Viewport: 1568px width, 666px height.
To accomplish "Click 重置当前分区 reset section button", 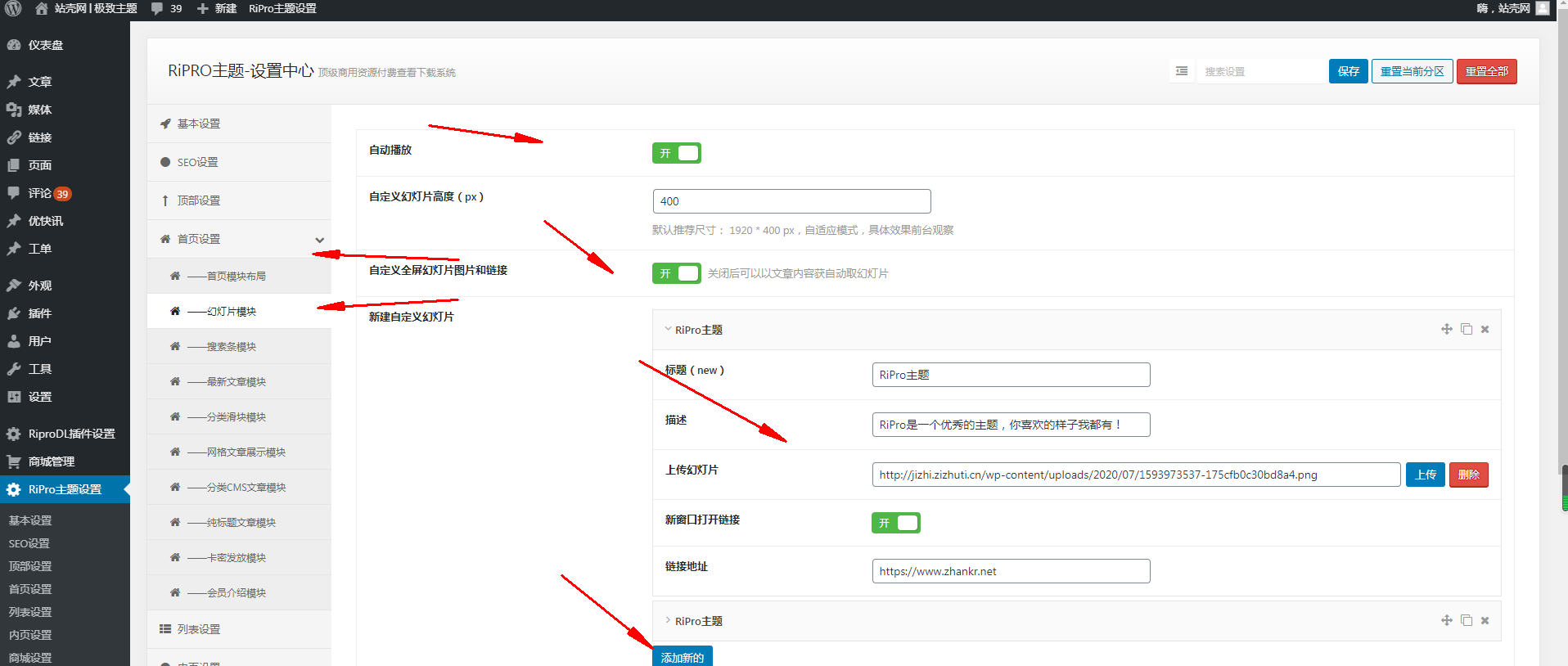I will coord(1413,71).
